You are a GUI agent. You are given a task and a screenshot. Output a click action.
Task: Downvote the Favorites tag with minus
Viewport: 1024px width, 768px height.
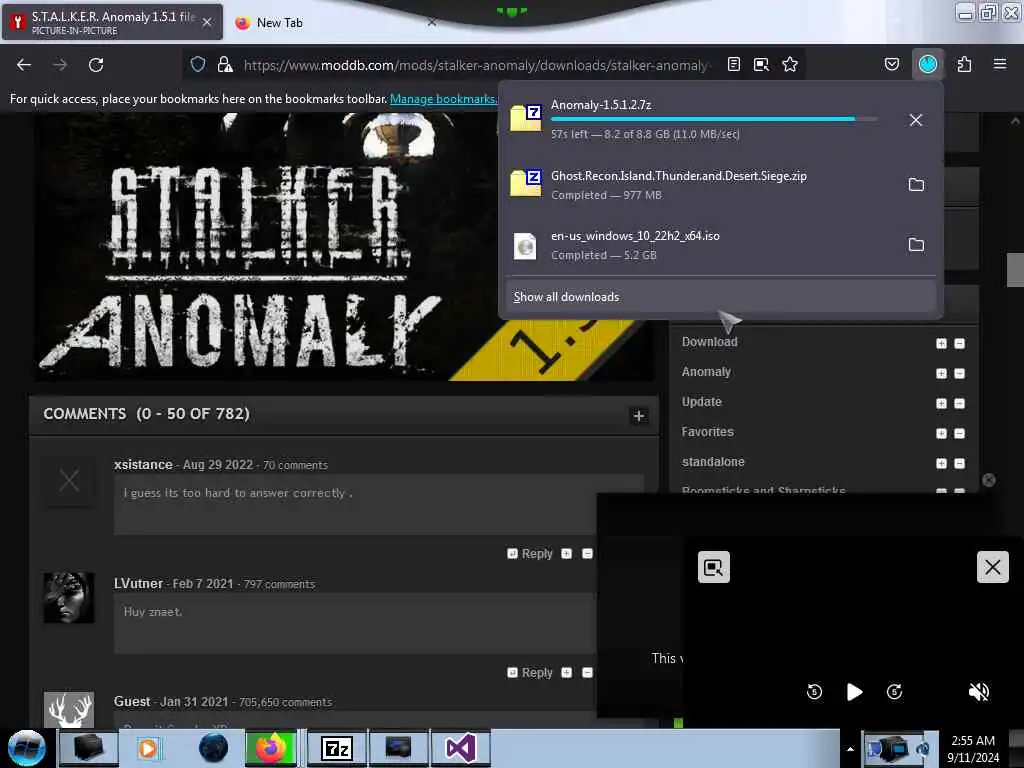coord(959,434)
